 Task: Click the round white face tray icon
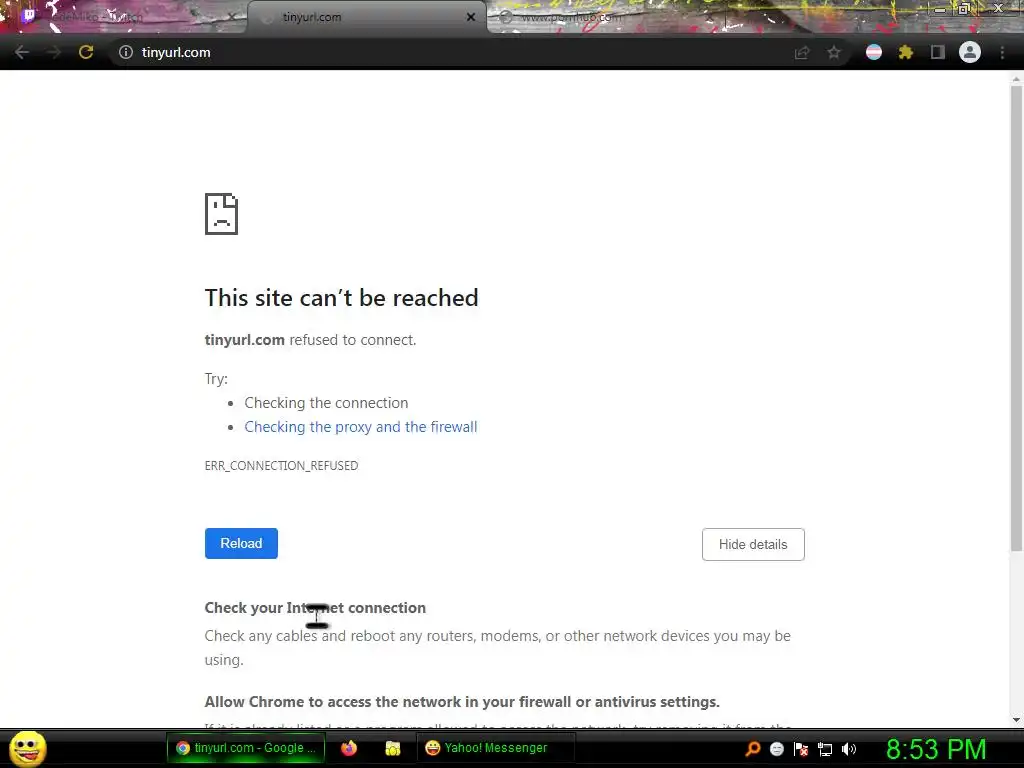pos(776,749)
